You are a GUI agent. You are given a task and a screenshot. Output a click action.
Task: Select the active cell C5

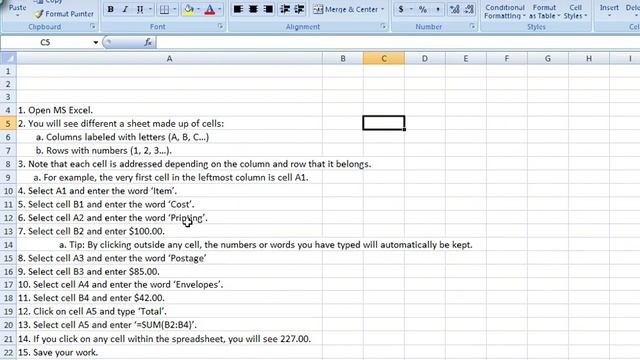click(x=384, y=123)
